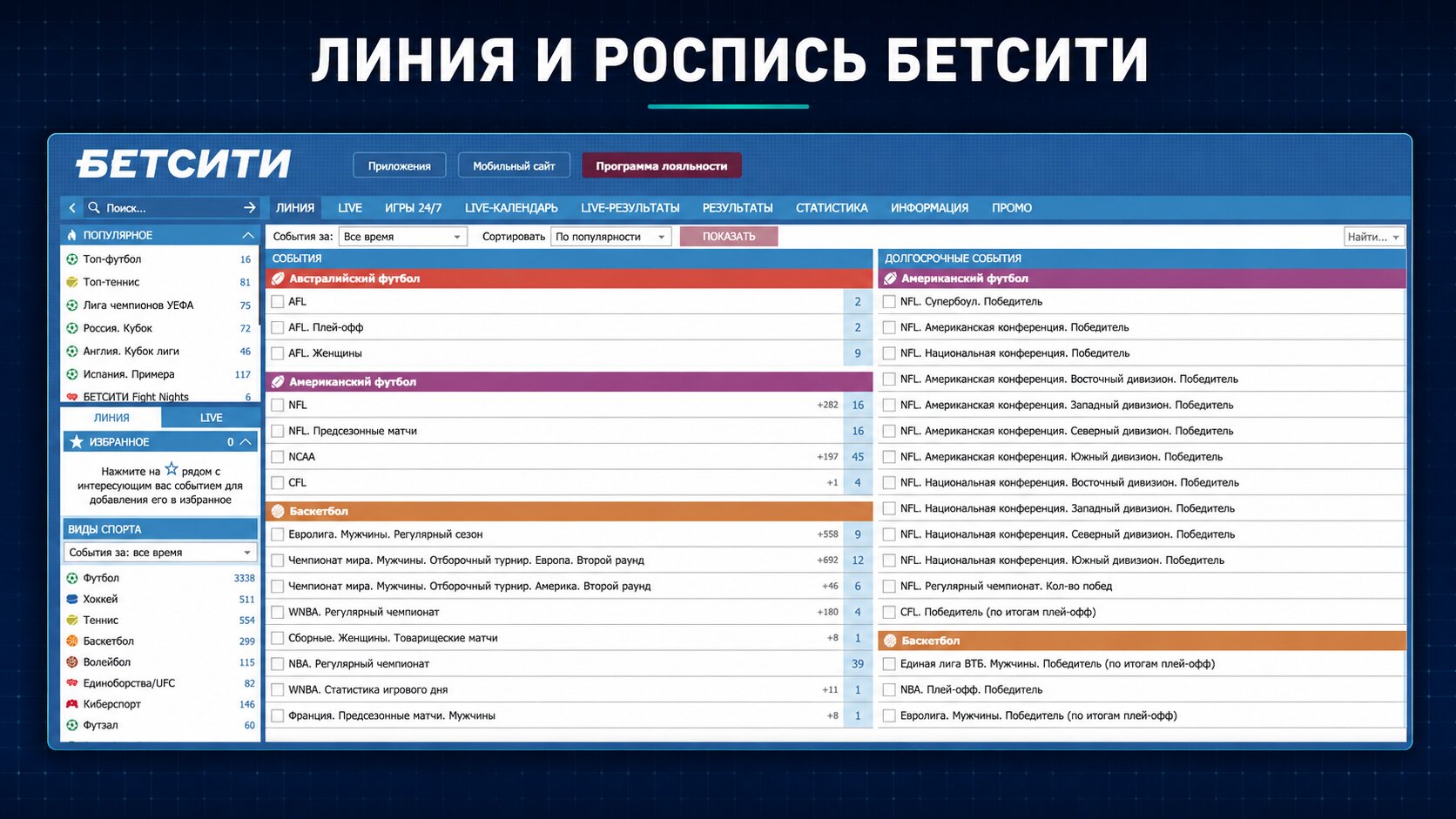
Task: Click the basketball icon in events Баскетбол header
Action: tap(278, 512)
